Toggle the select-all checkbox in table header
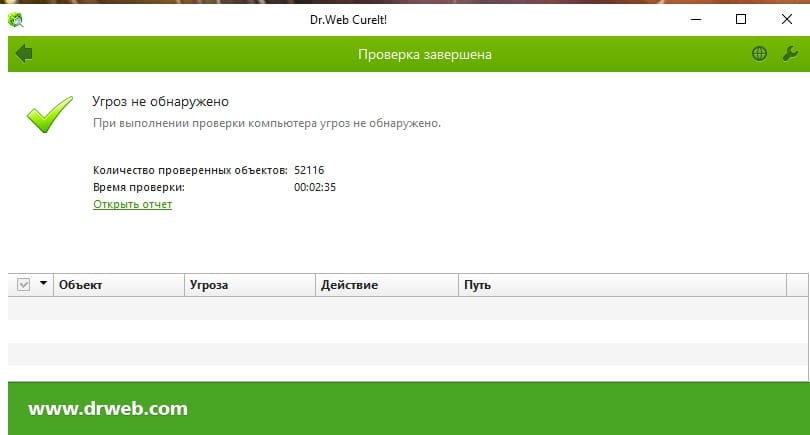 click(24, 285)
